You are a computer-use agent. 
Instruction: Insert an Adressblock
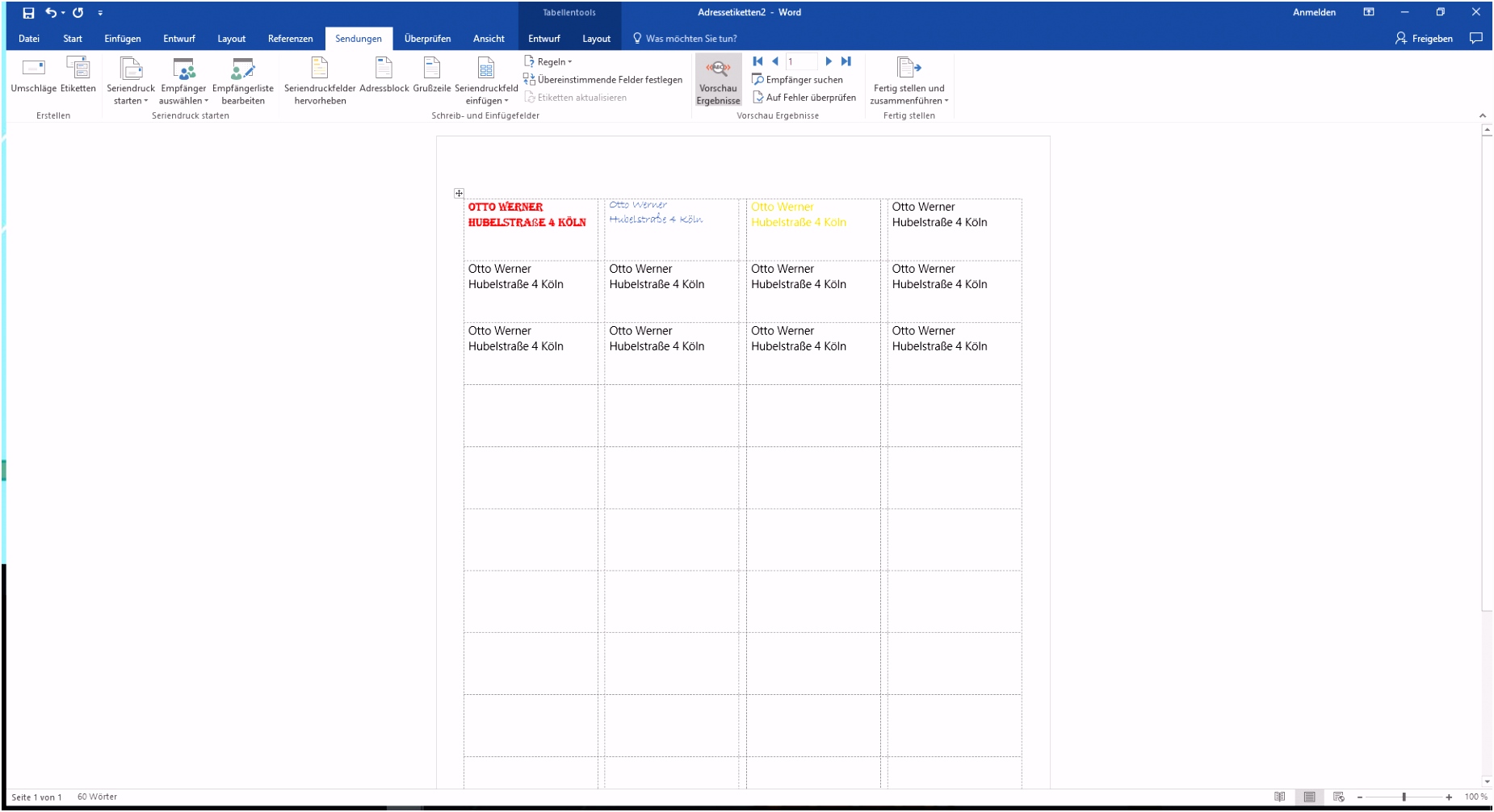384,77
